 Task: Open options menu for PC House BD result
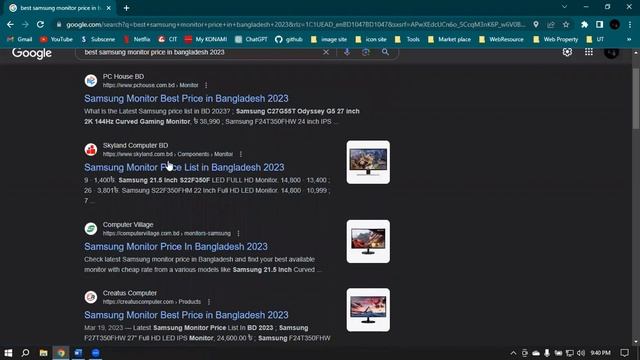206,85
